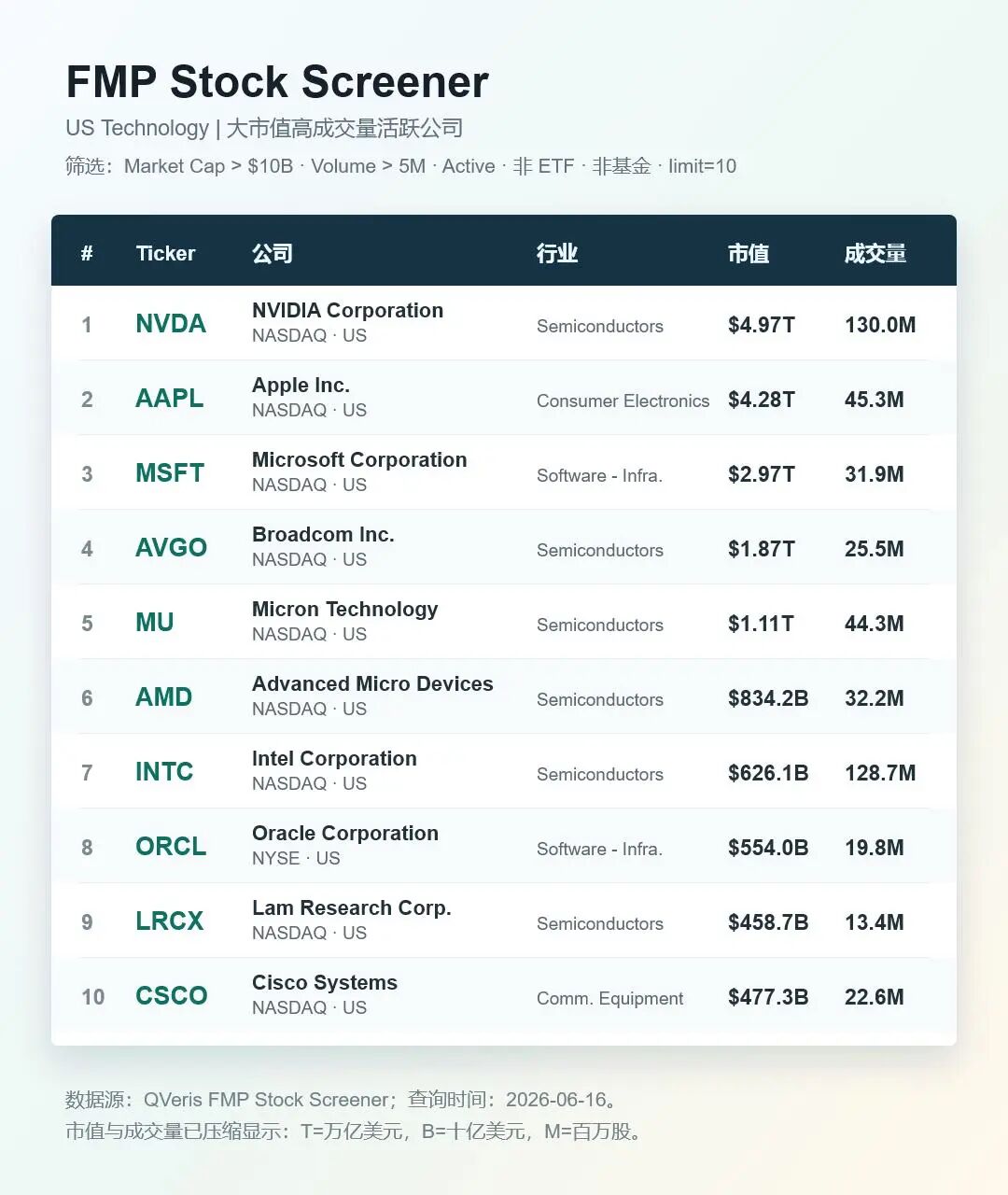1008x1195 pixels.
Task: Open the MSFT ticker link
Action: click(x=170, y=473)
